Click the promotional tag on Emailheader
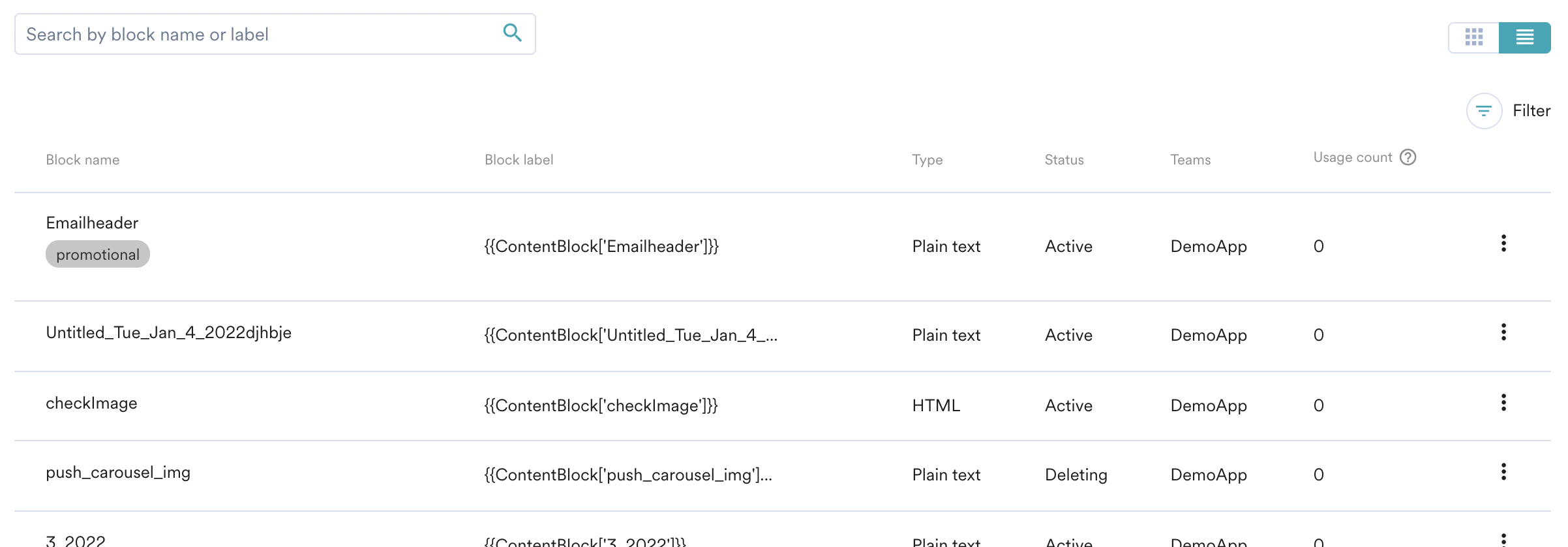1568x547 pixels. click(x=98, y=255)
